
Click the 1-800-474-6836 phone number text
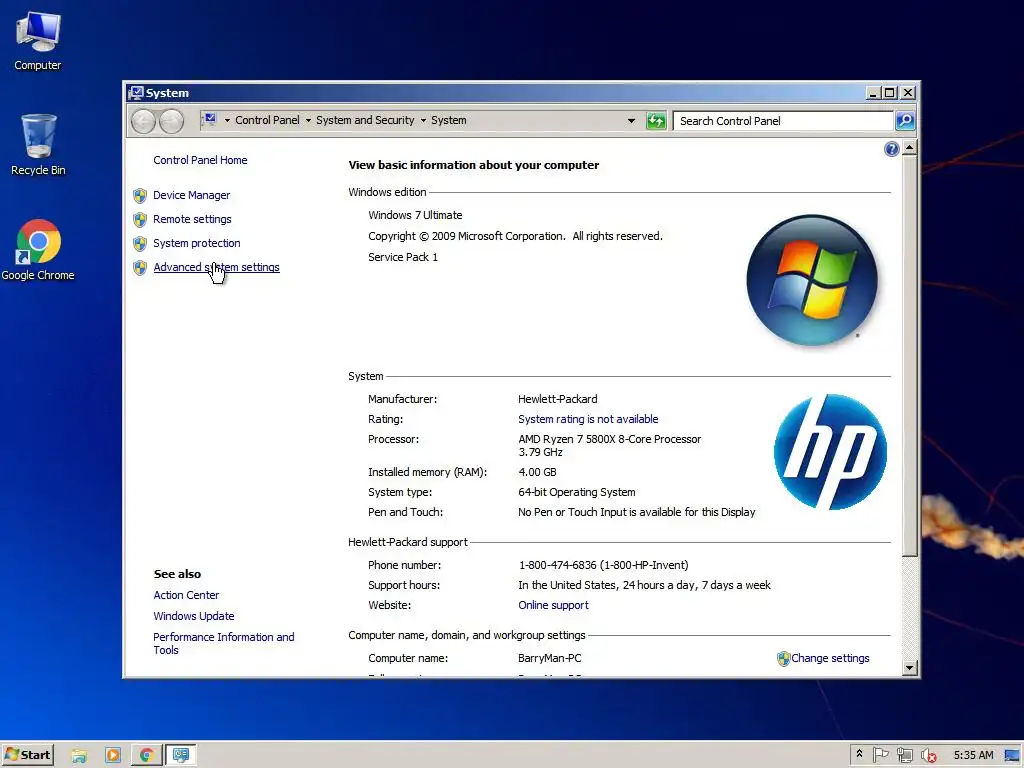[x=603, y=566]
